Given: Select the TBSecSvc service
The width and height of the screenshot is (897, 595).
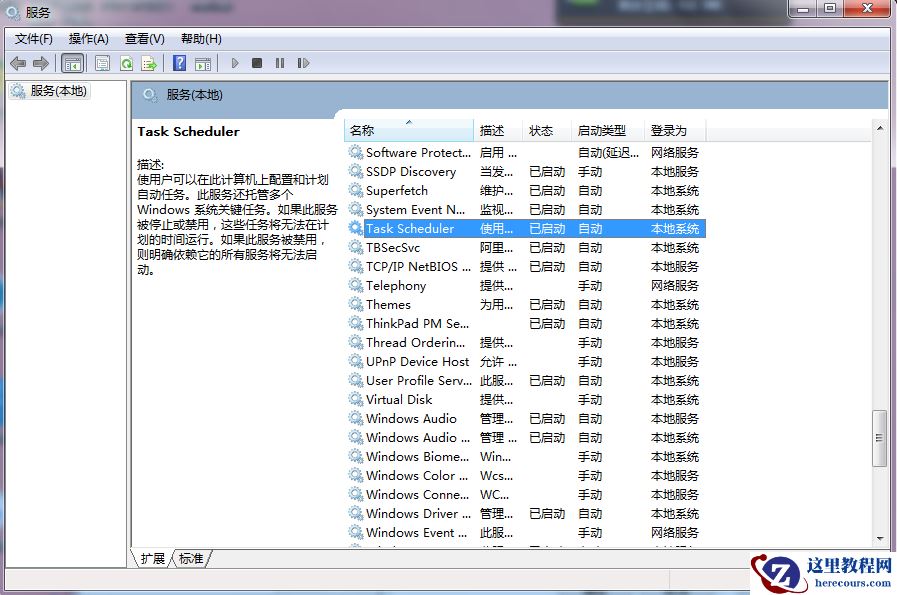Looking at the screenshot, I should [x=526, y=248].
